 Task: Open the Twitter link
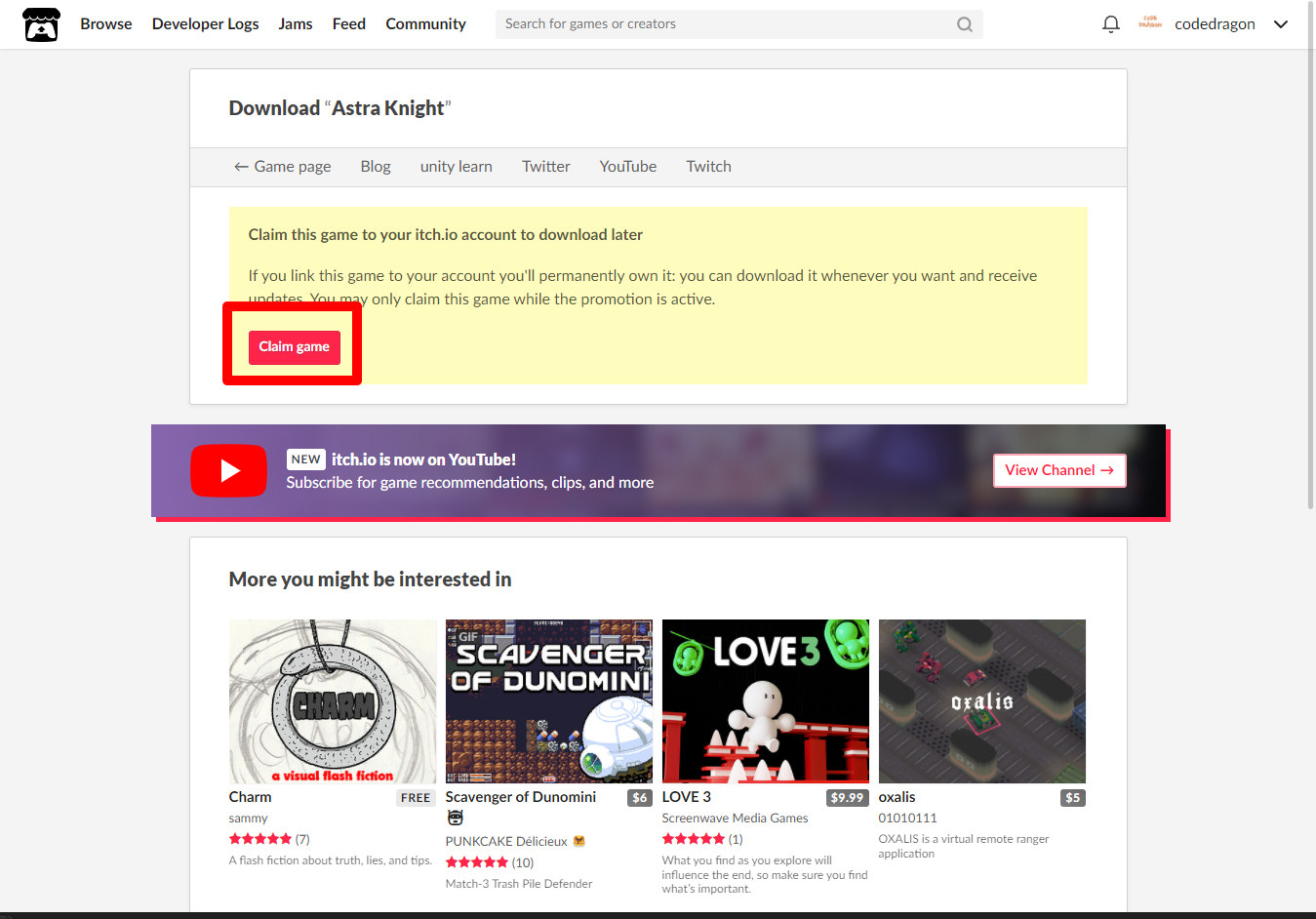(x=545, y=167)
